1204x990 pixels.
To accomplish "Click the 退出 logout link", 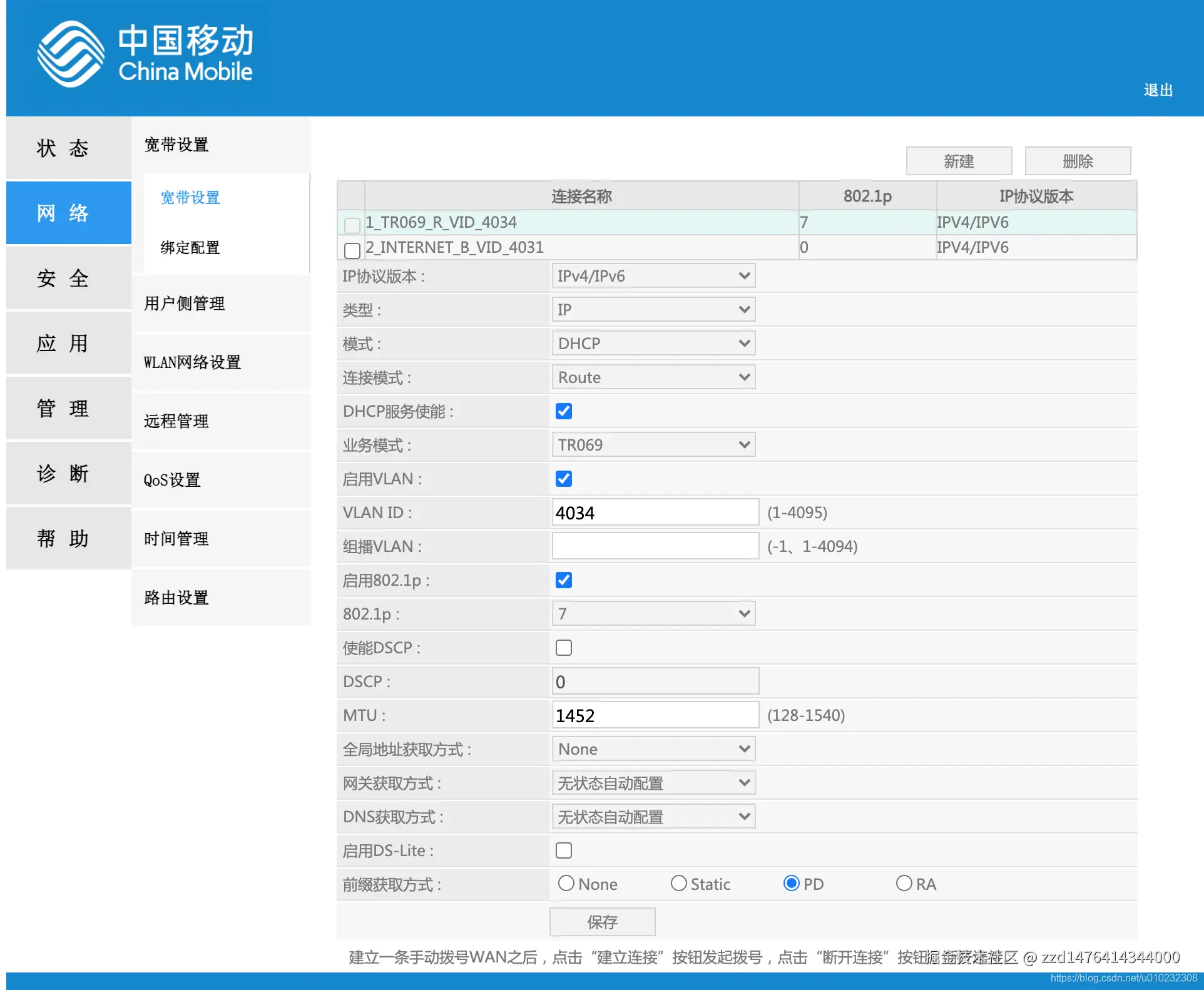I will (1158, 90).
